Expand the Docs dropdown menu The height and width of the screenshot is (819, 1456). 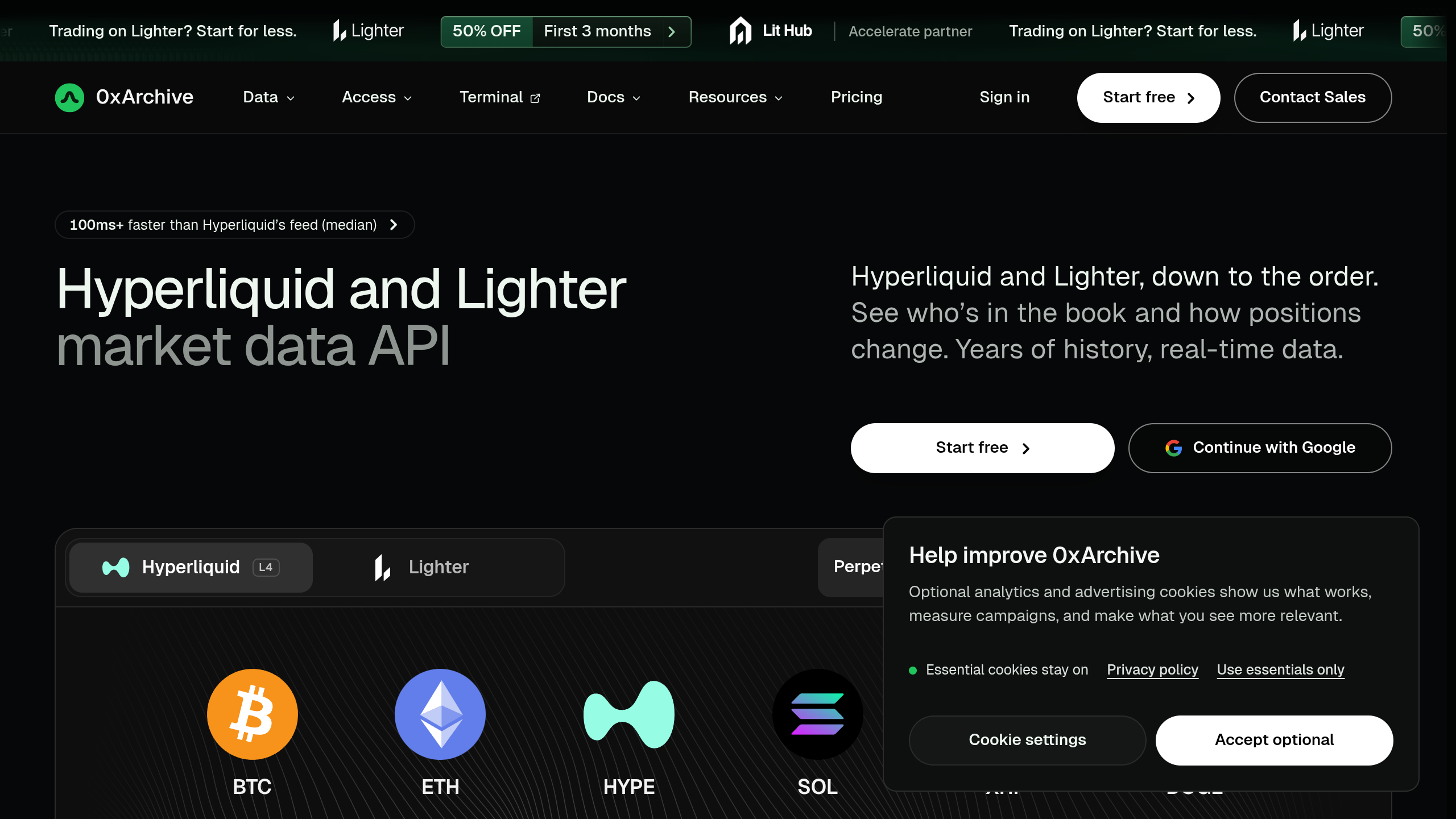614,97
